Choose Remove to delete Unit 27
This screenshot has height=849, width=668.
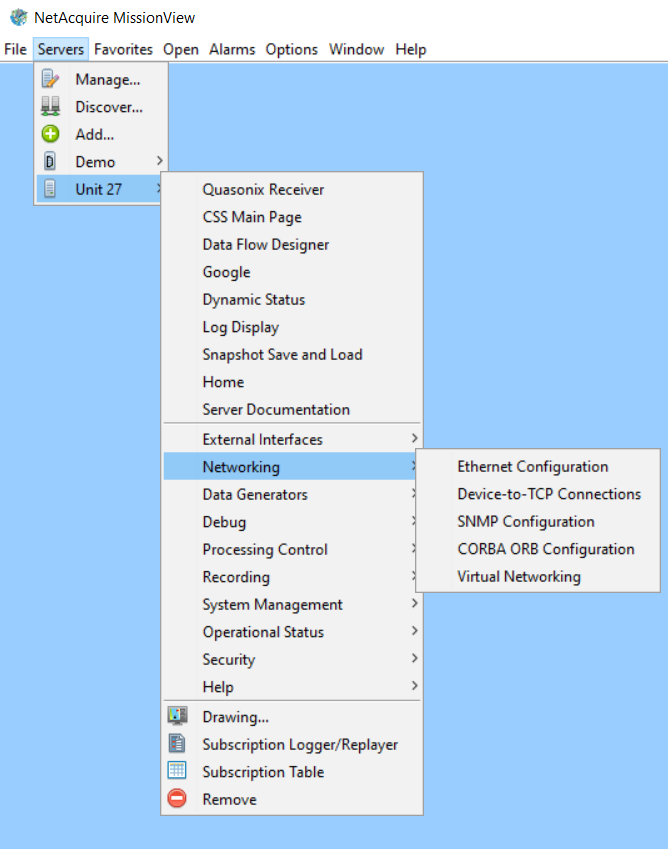pyautogui.click(x=292, y=799)
